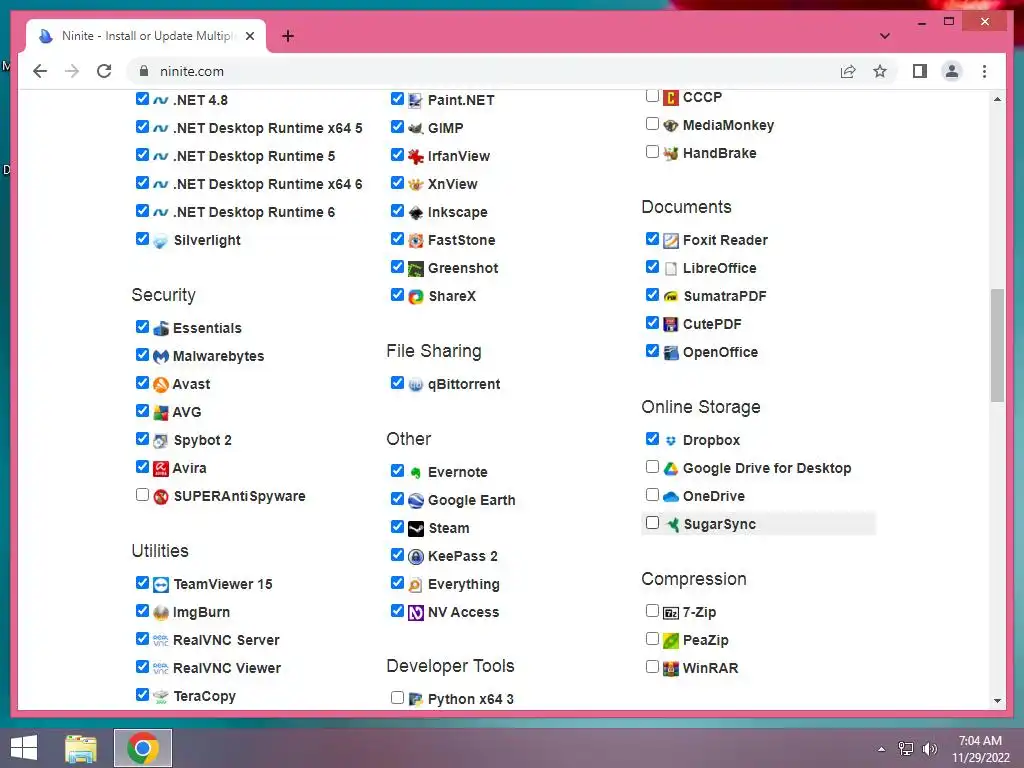Image resolution: width=1024 pixels, height=768 pixels.
Task: Click the scrollbar up arrow
Action: (997, 99)
